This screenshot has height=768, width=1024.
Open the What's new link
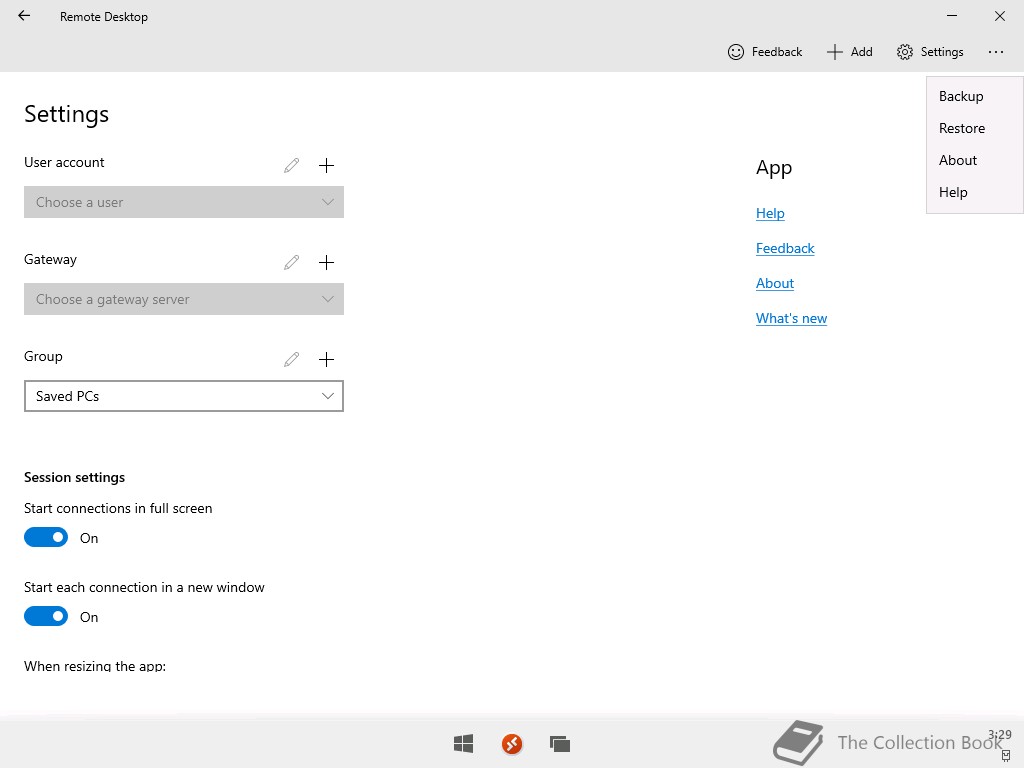click(x=792, y=319)
